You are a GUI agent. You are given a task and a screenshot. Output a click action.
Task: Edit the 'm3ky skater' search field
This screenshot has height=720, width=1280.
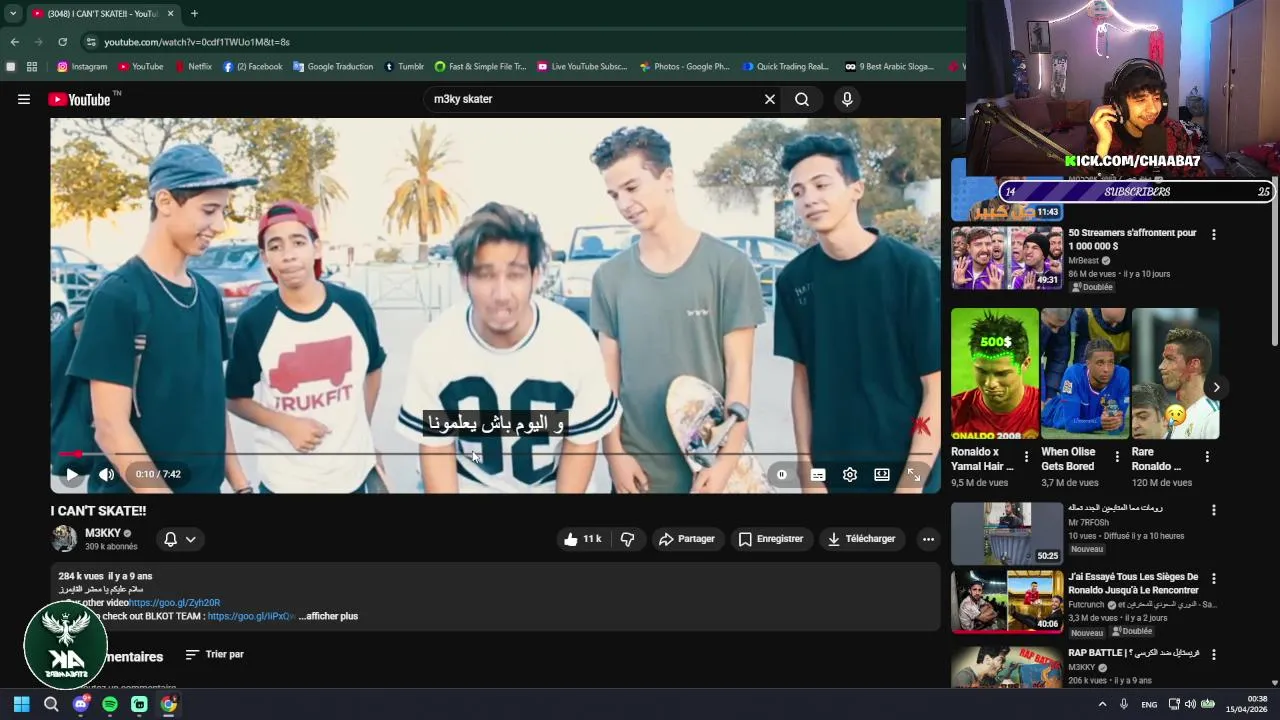[x=593, y=99]
